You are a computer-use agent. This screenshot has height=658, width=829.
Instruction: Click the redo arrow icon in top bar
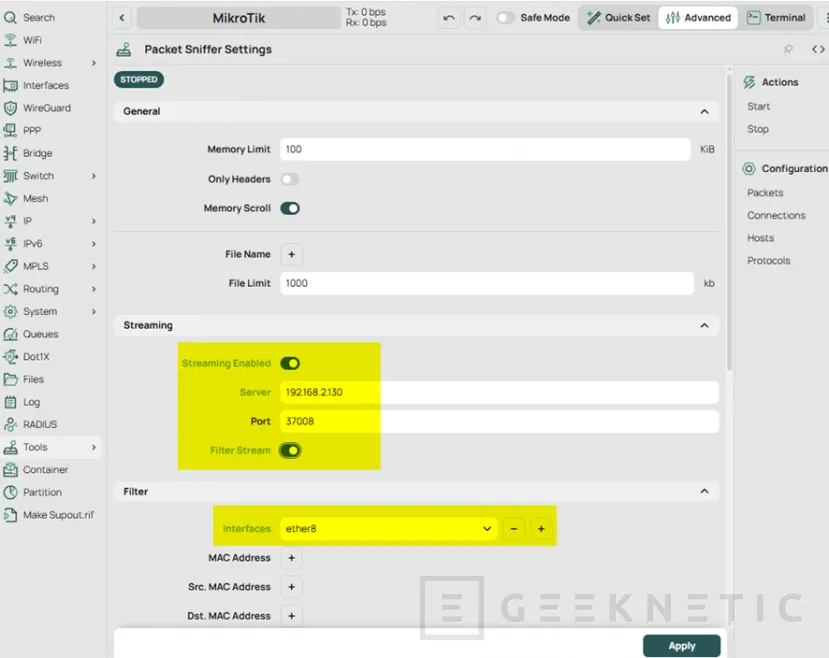[x=475, y=18]
